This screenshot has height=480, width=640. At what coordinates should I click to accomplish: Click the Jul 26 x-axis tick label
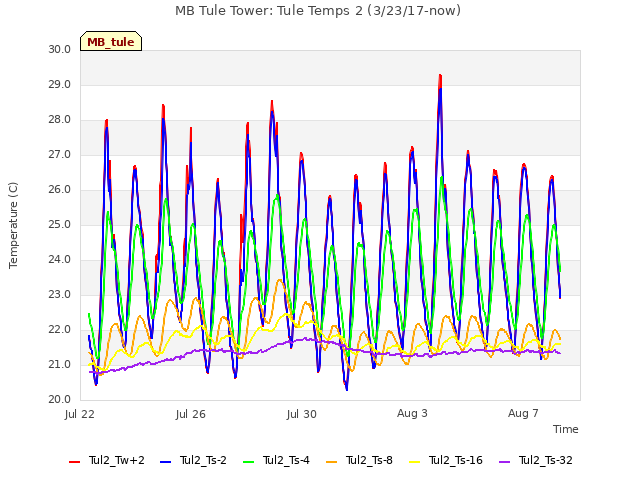(x=191, y=414)
